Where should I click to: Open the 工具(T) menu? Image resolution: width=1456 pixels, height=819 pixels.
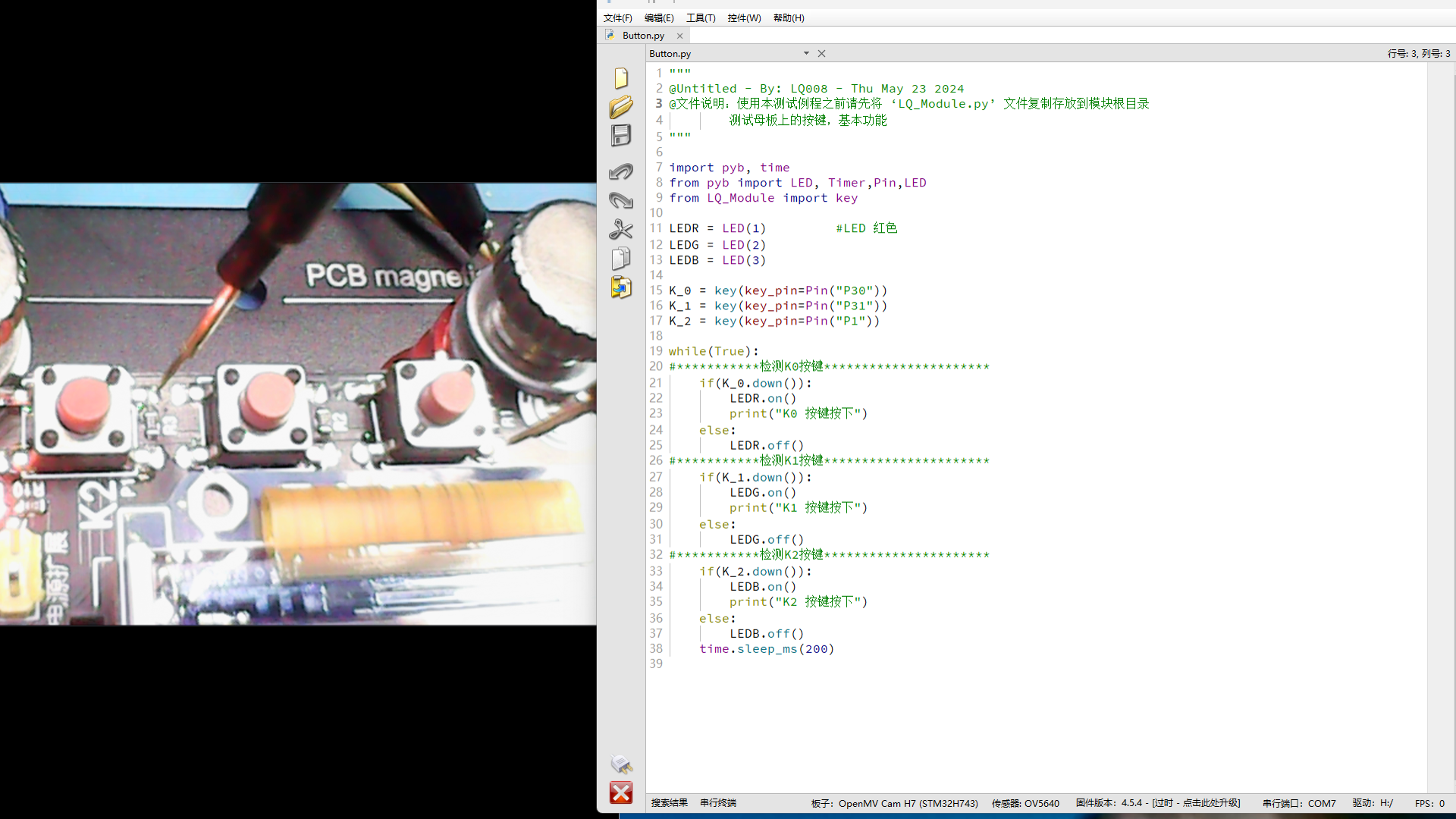tap(701, 18)
